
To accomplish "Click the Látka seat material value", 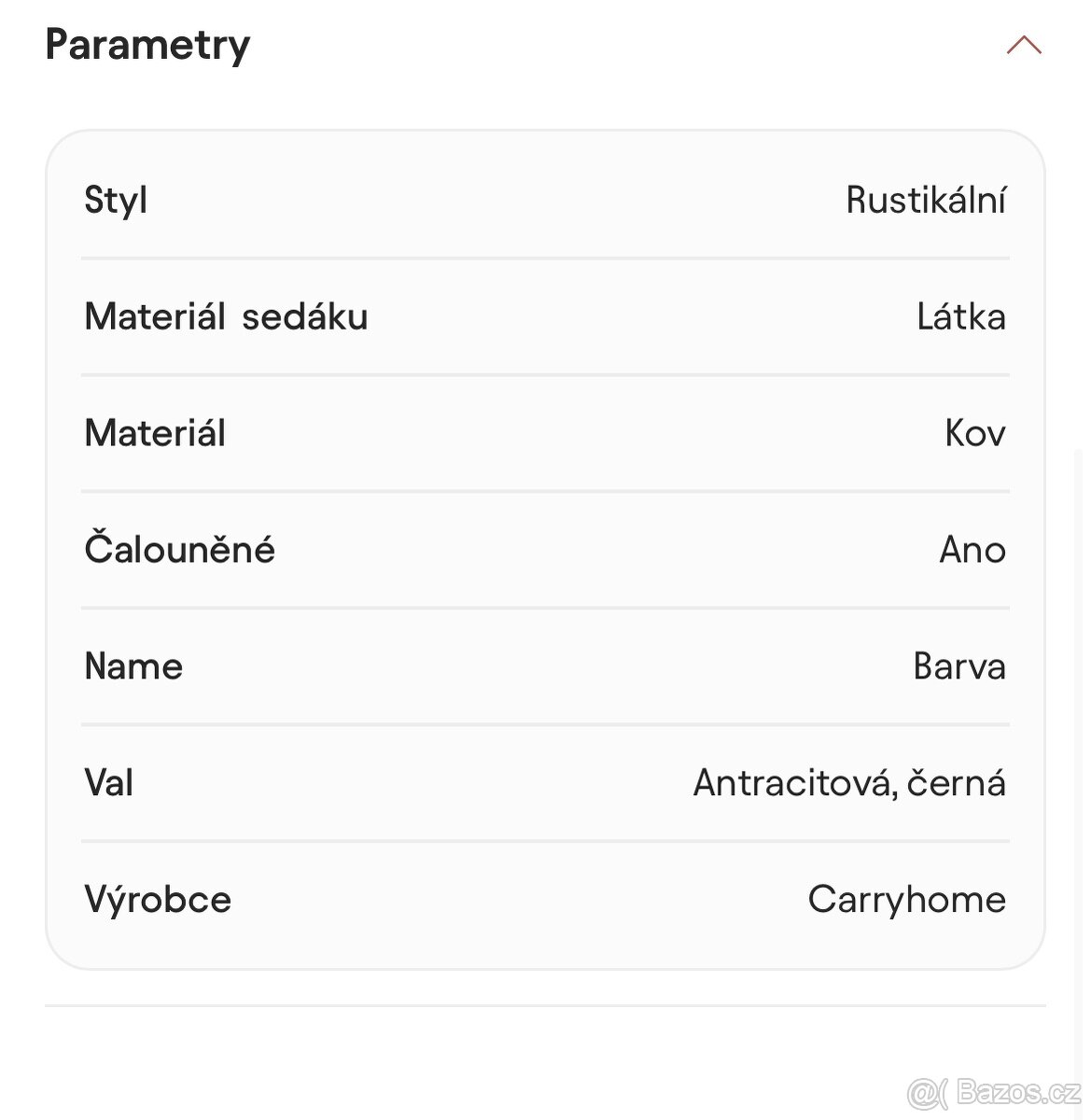I will [x=960, y=316].
